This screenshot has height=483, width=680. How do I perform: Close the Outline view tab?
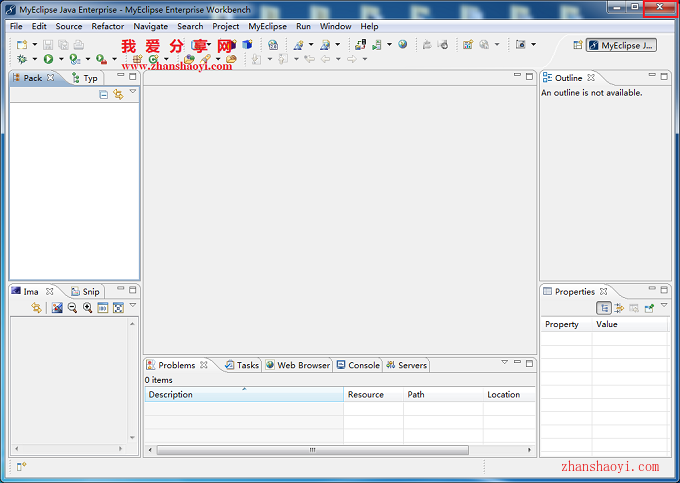[591, 78]
